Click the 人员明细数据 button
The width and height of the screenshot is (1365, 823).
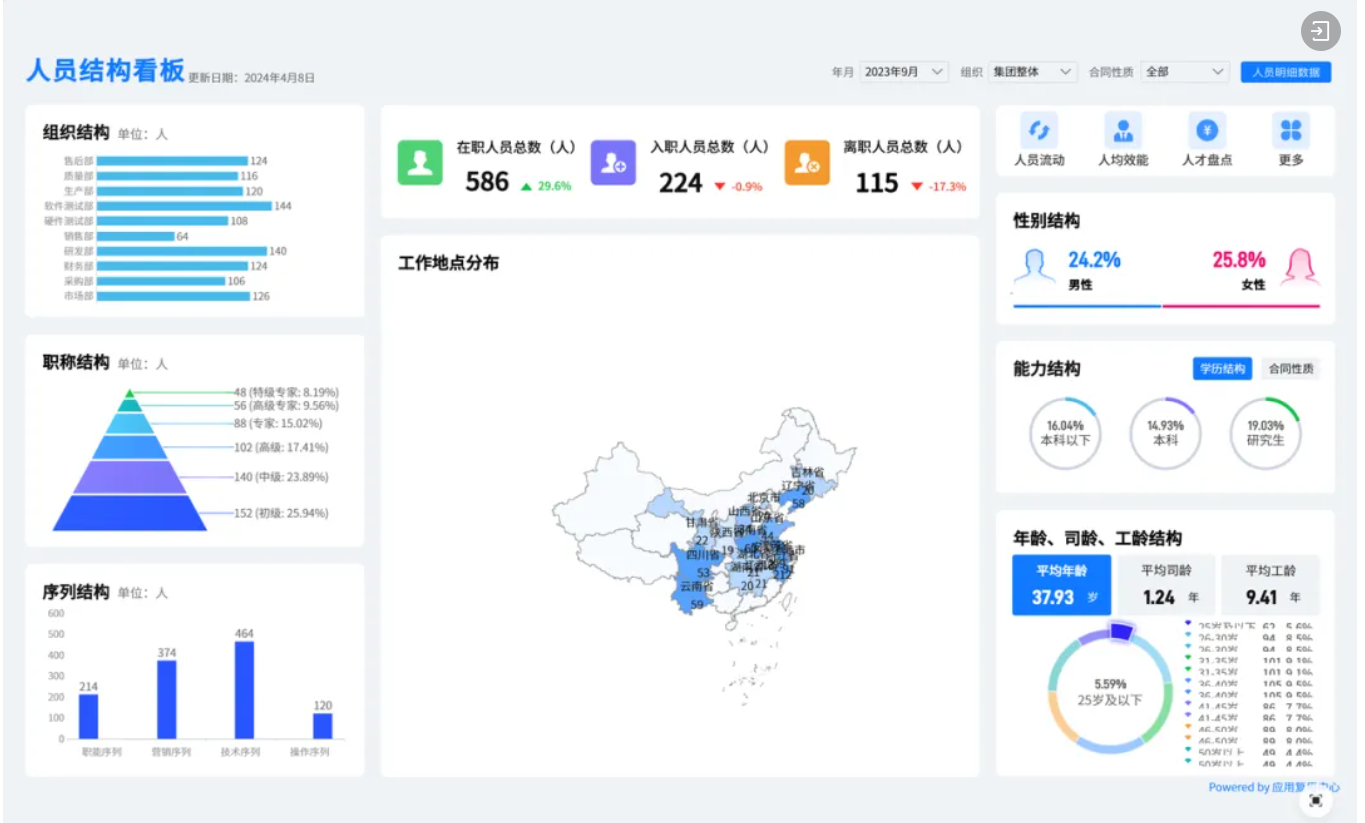pos(1286,72)
